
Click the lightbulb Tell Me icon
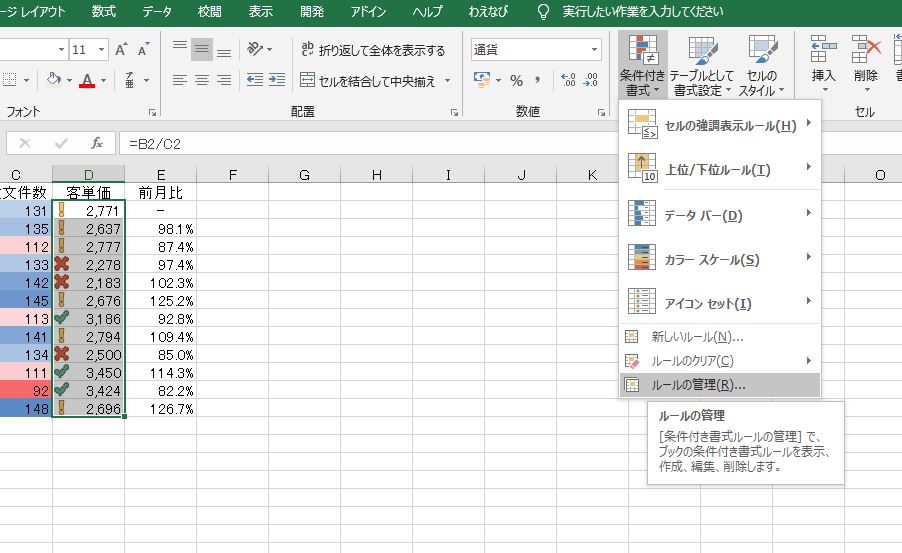(x=543, y=12)
